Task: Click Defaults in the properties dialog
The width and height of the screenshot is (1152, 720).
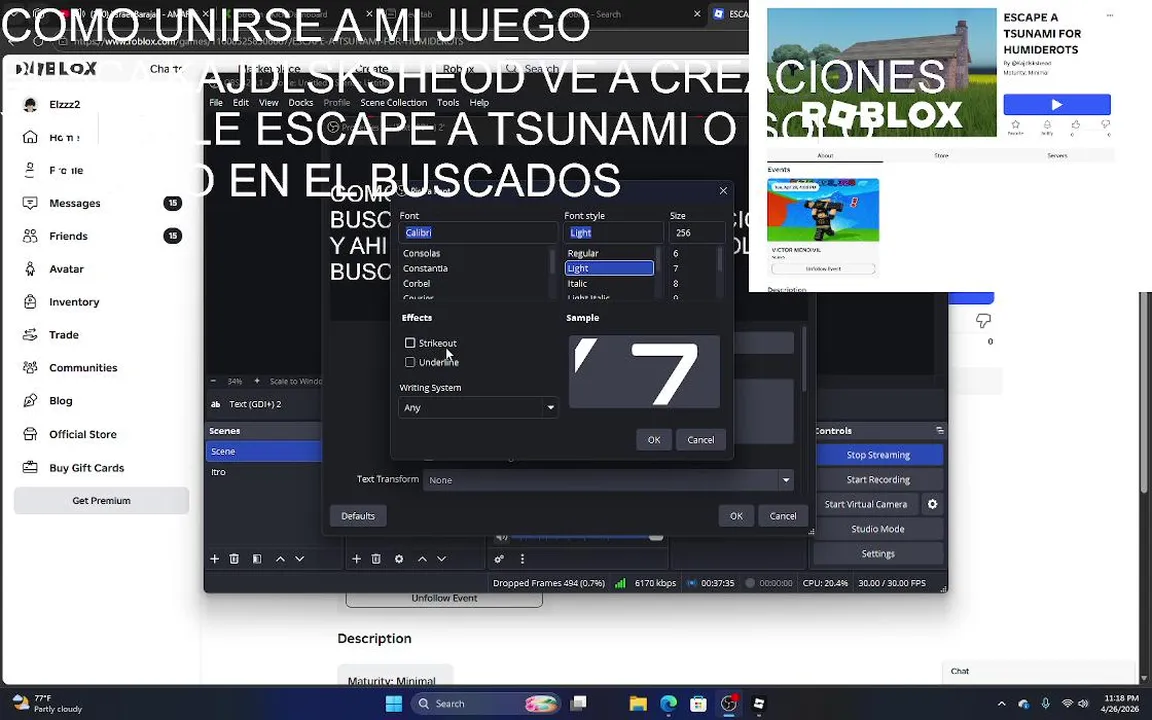Action: 358,516
